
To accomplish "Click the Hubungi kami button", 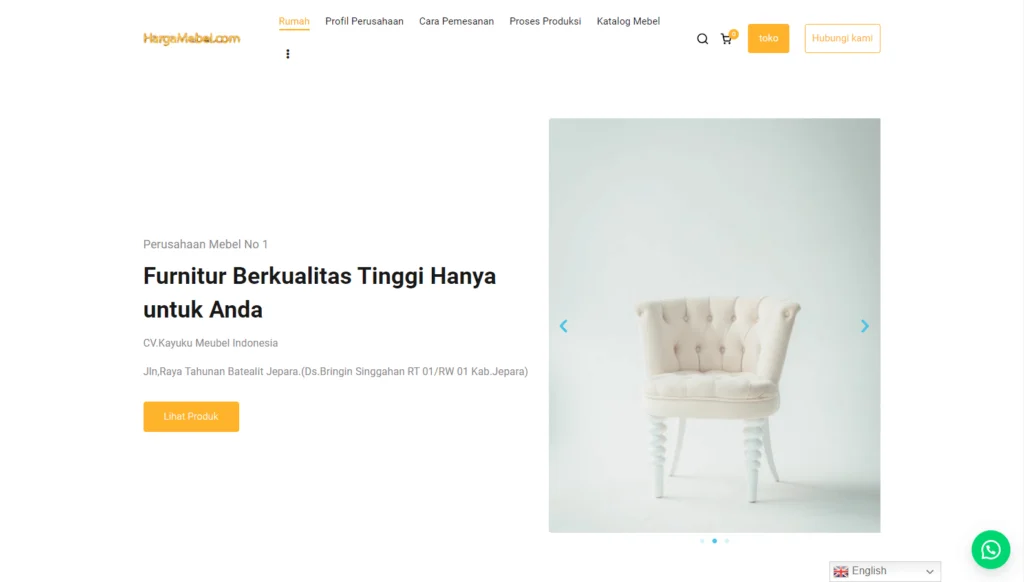I will click(842, 39).
